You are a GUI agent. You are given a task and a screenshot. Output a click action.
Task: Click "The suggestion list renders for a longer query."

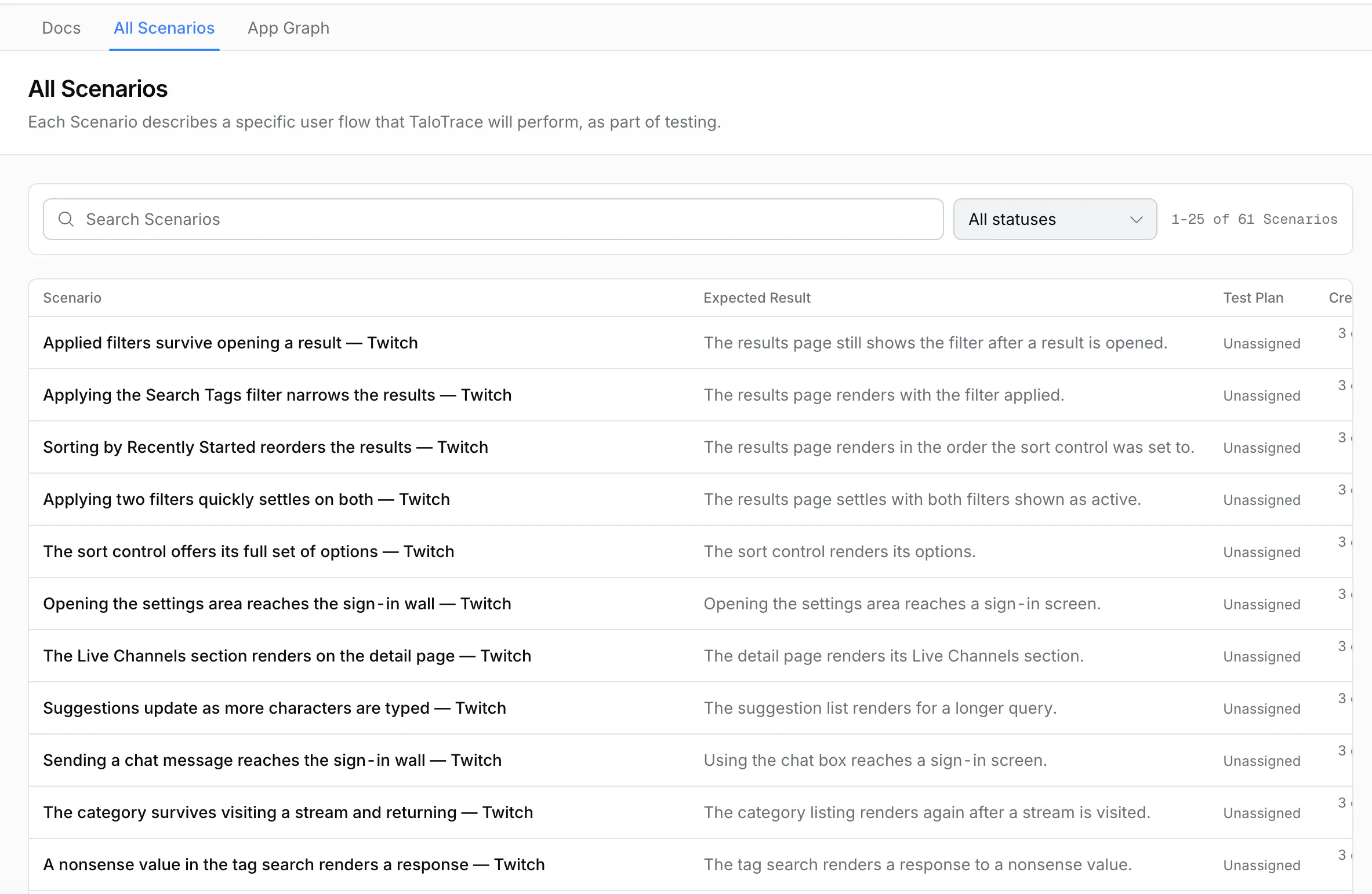(x=880, y=708)
